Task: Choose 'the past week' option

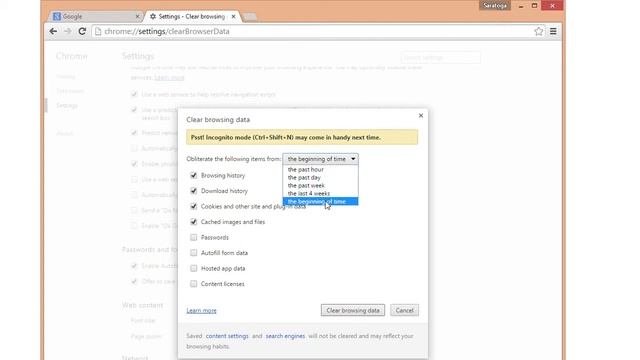Action: [x=320, y=185]
